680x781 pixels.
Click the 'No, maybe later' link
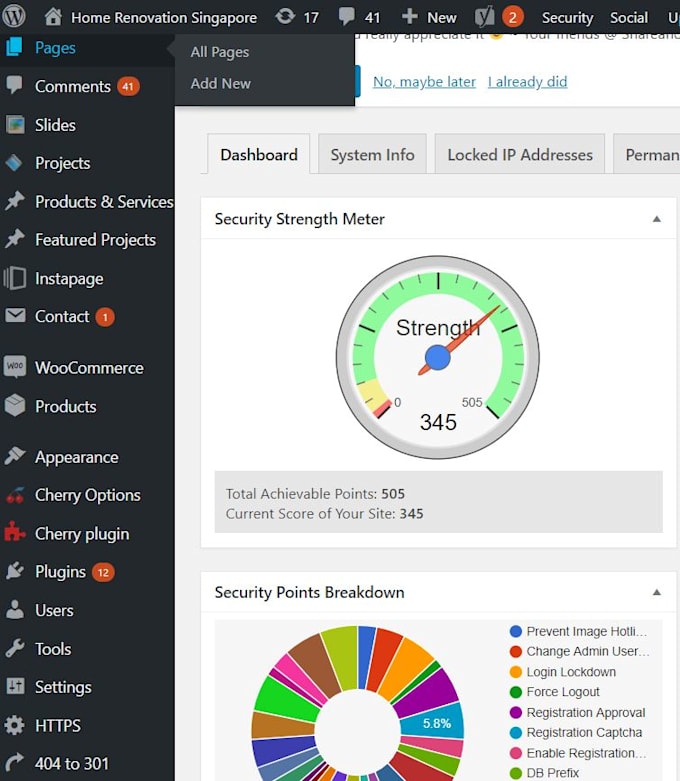pyautogui.click(x=424, y=82)
